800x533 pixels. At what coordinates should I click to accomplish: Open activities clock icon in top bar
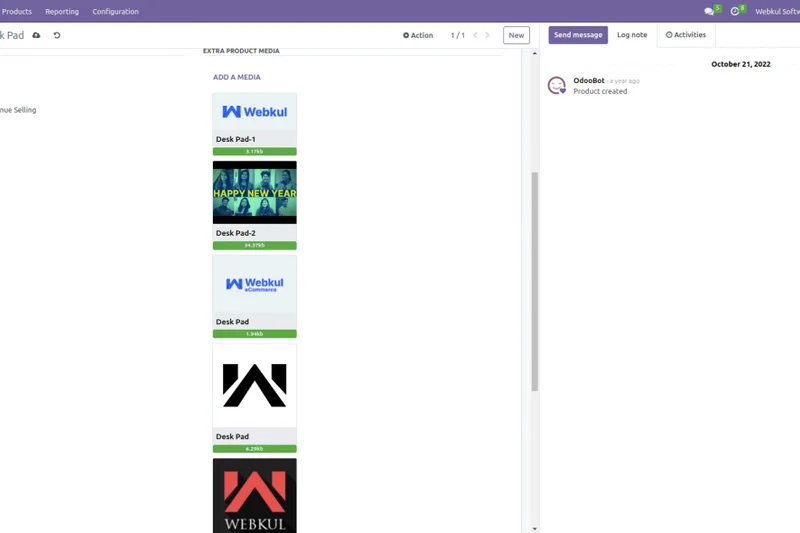point(735,11)
